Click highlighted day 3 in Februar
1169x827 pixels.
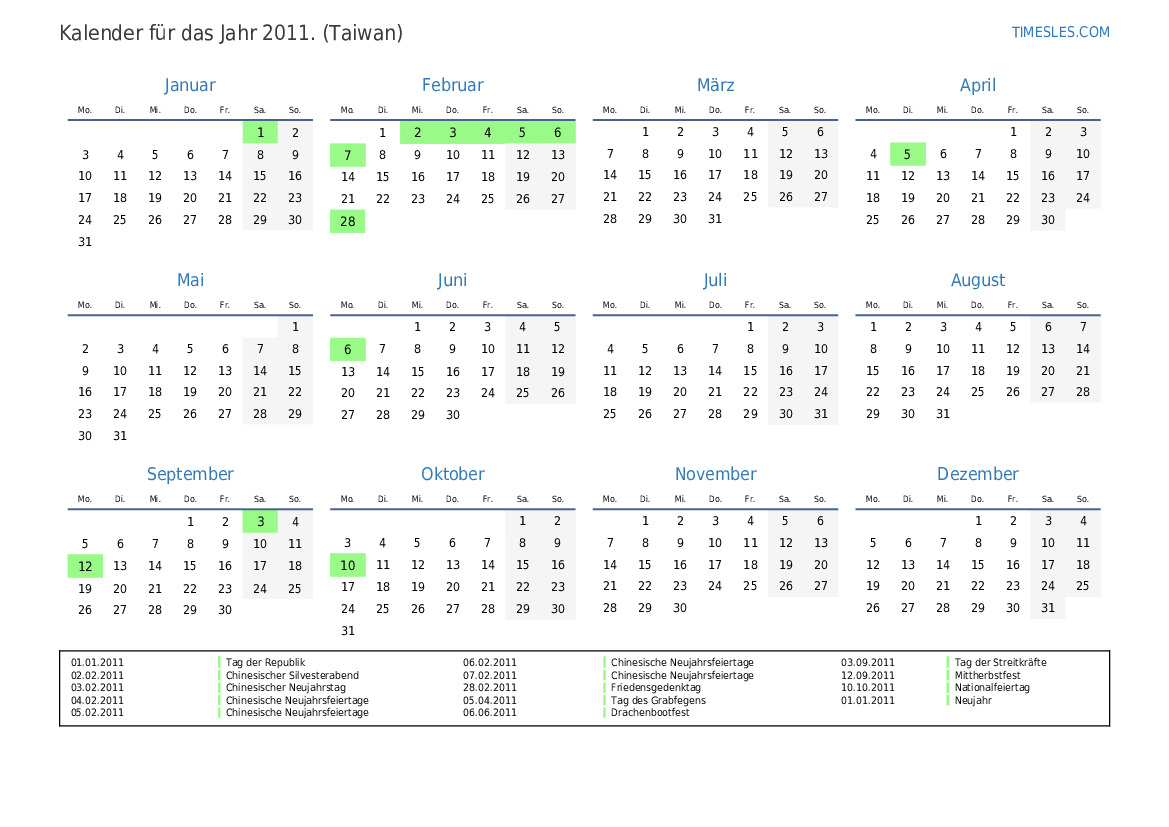coord(453,133)
